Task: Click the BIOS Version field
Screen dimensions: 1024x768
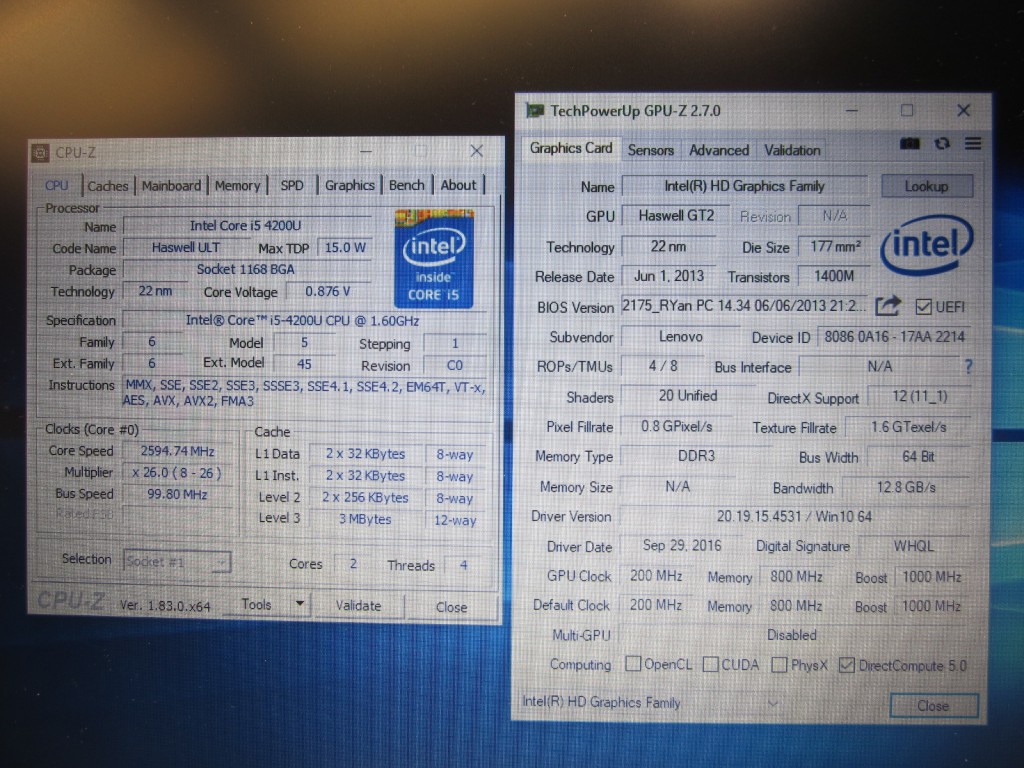Action: 744,306
